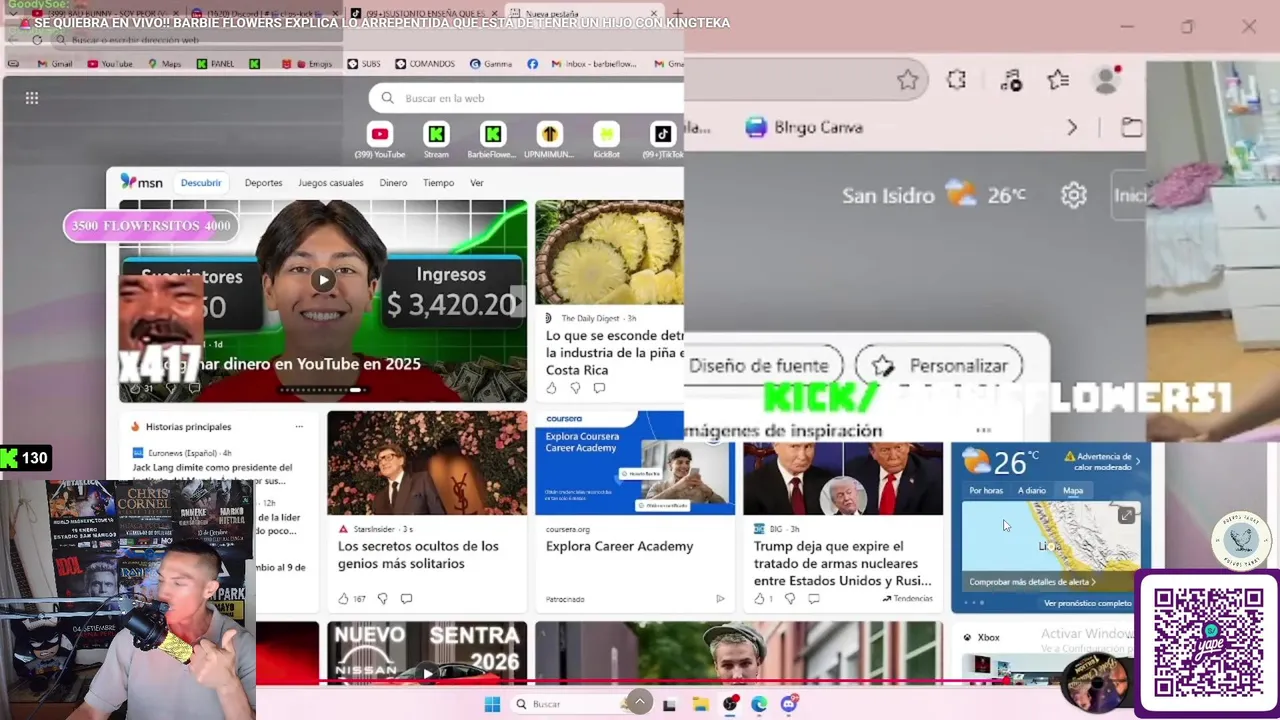Image resolution: width=1280 pixels, height=720 pixels.
Task: Open the COMANDOS bookmark
Action: [x=425, y=64]
